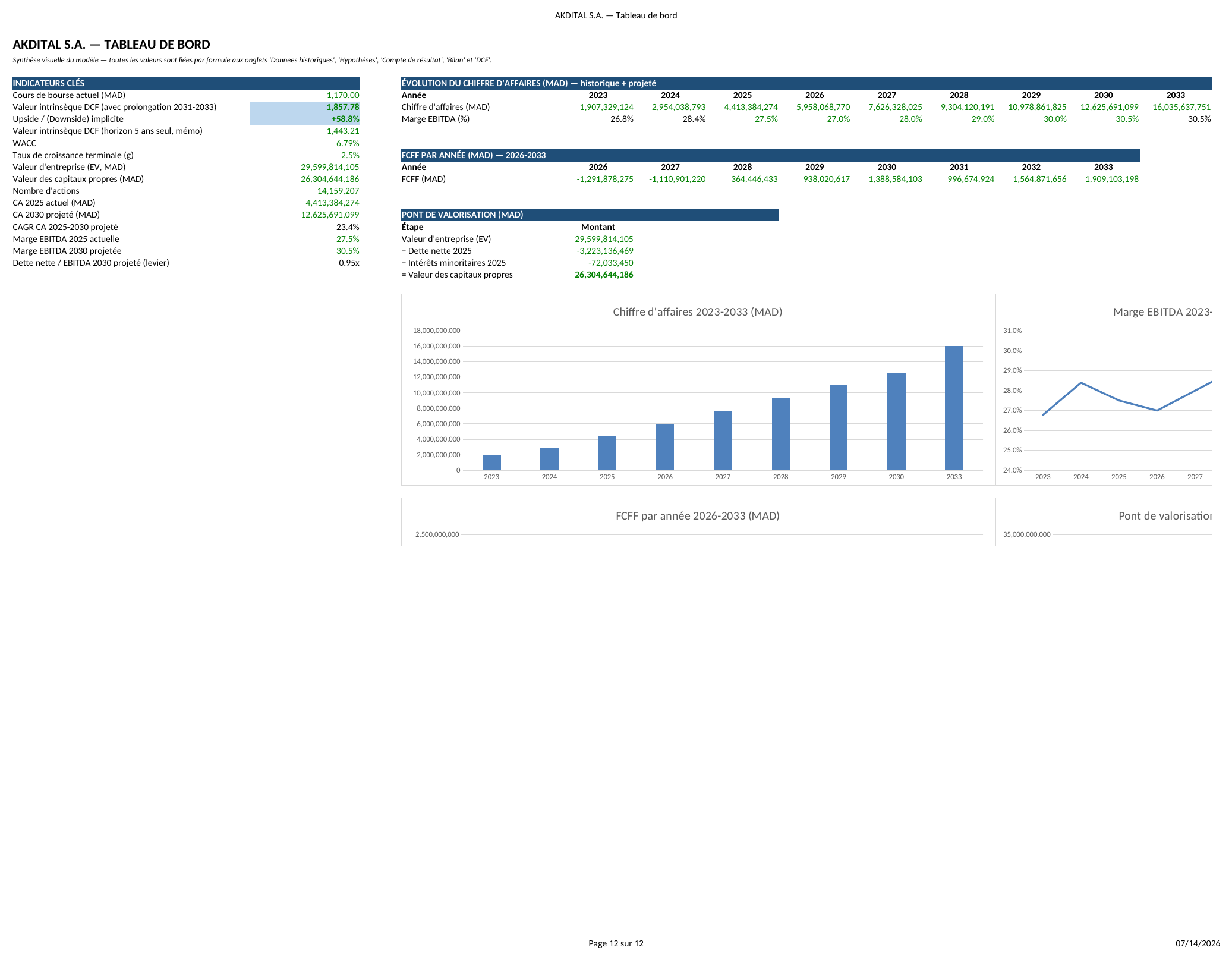Select Intérêts minoritaires 2025 amount -72,033,450
The height and width of the screenshot is (960, 1232).
(x=610, y=263)
